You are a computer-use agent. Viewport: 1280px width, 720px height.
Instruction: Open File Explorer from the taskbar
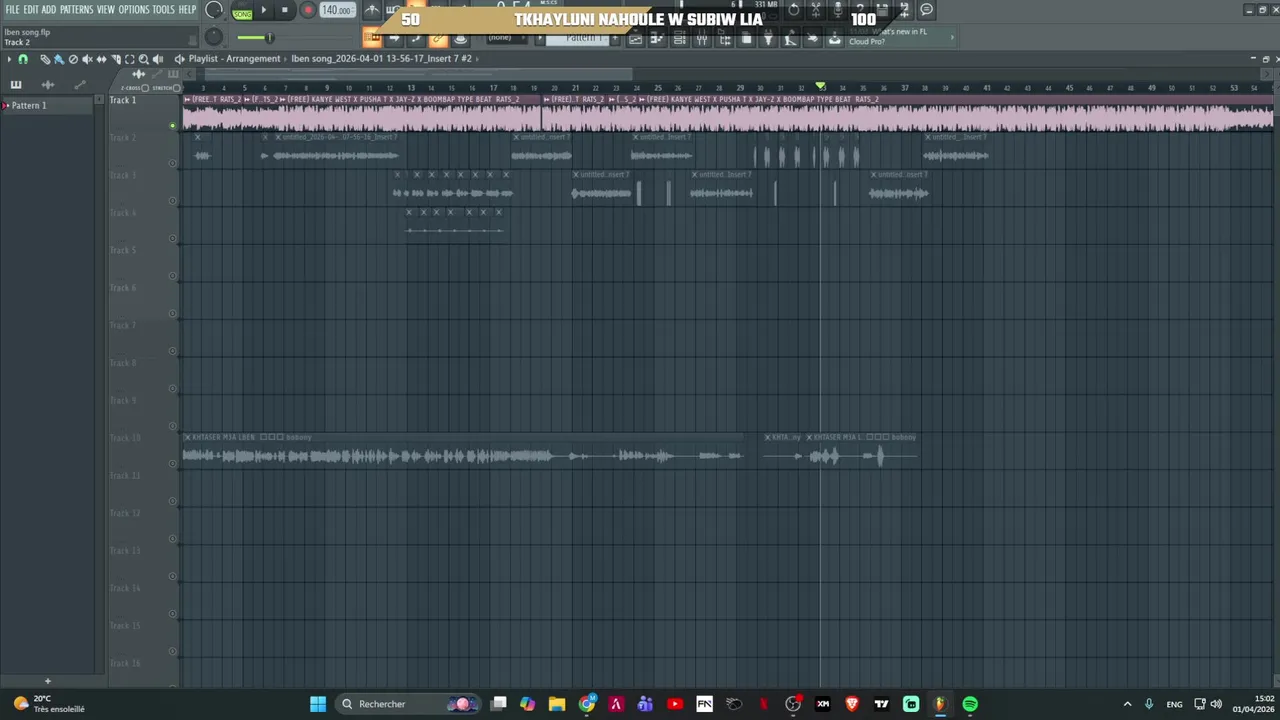(557, 704)
